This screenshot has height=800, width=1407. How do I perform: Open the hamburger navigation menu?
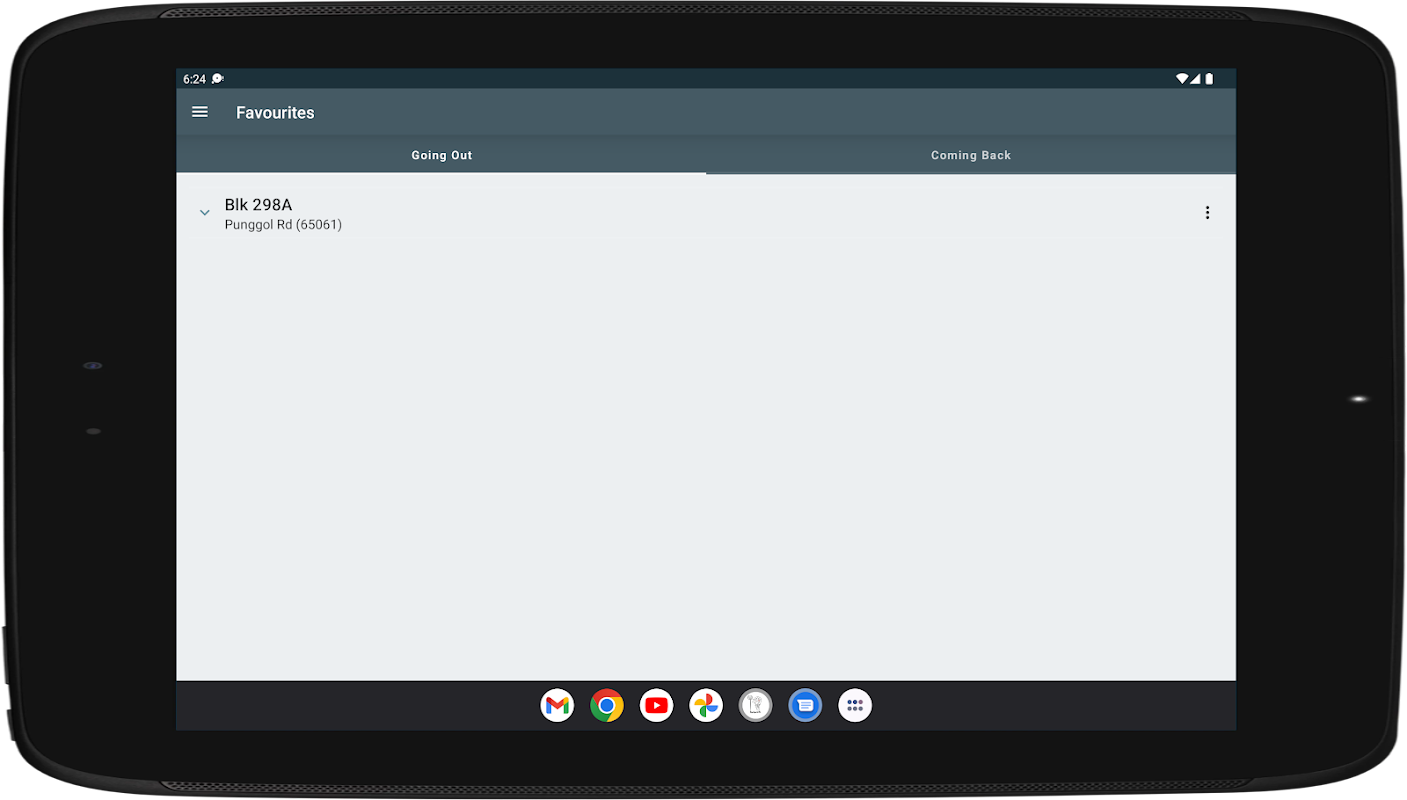(200, 112)
